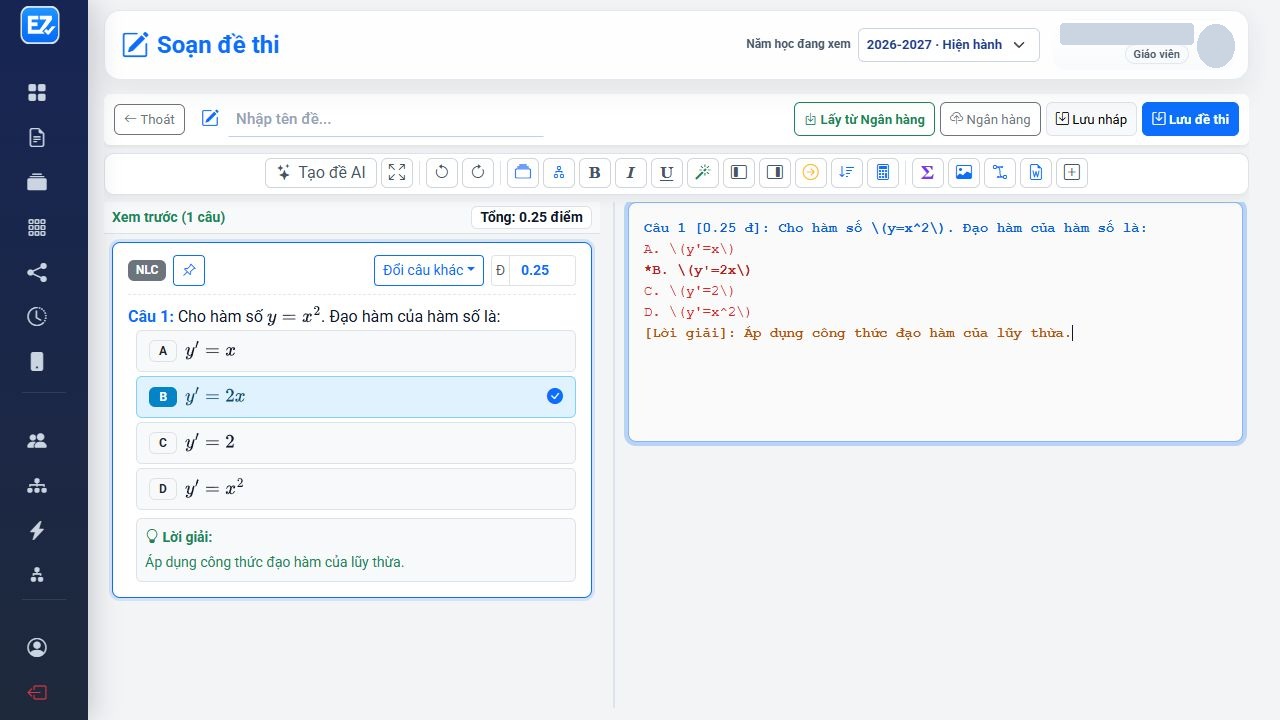Open the school year dropdown 2026-2027
The image size is (1280, 720).
(x=948, y=45)
